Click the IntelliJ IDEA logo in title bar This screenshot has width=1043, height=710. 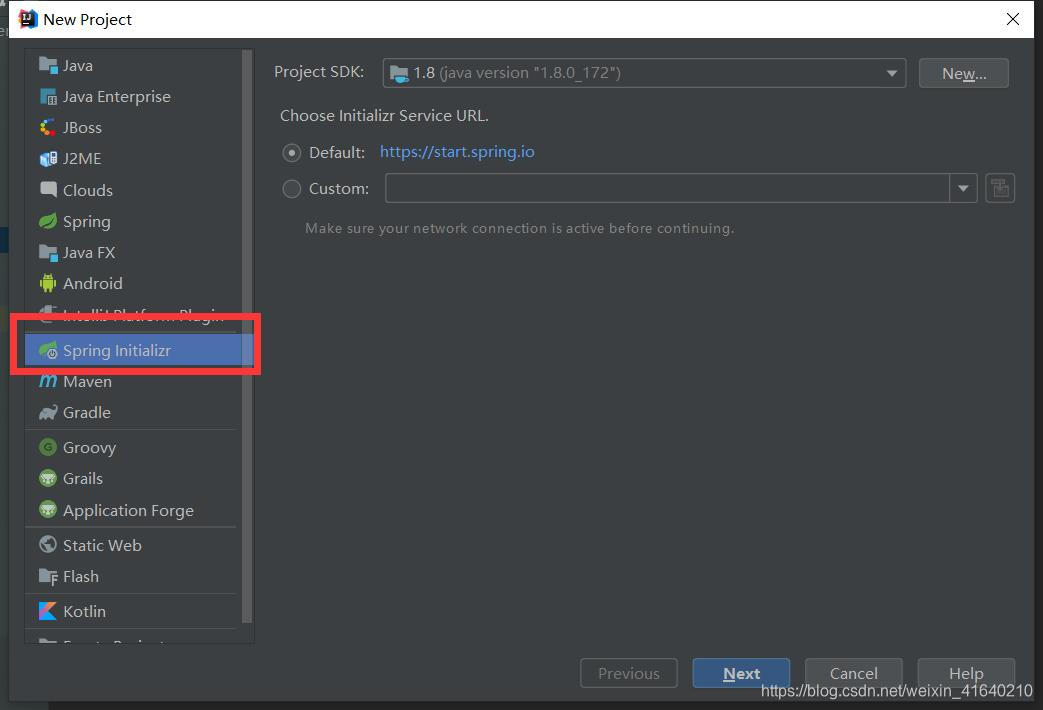pyautogui.click(x=28, y=19)
